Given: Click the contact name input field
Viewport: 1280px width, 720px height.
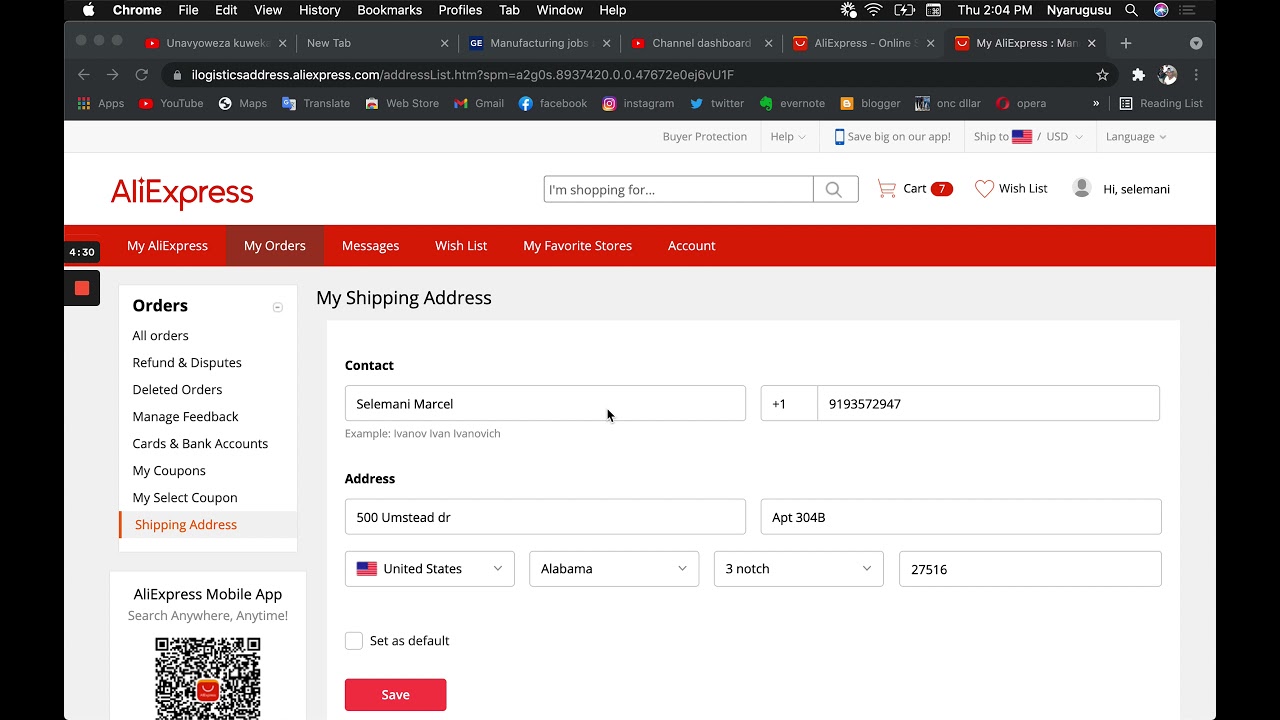Looking at the screenshot, I should (x=545, y=403).
